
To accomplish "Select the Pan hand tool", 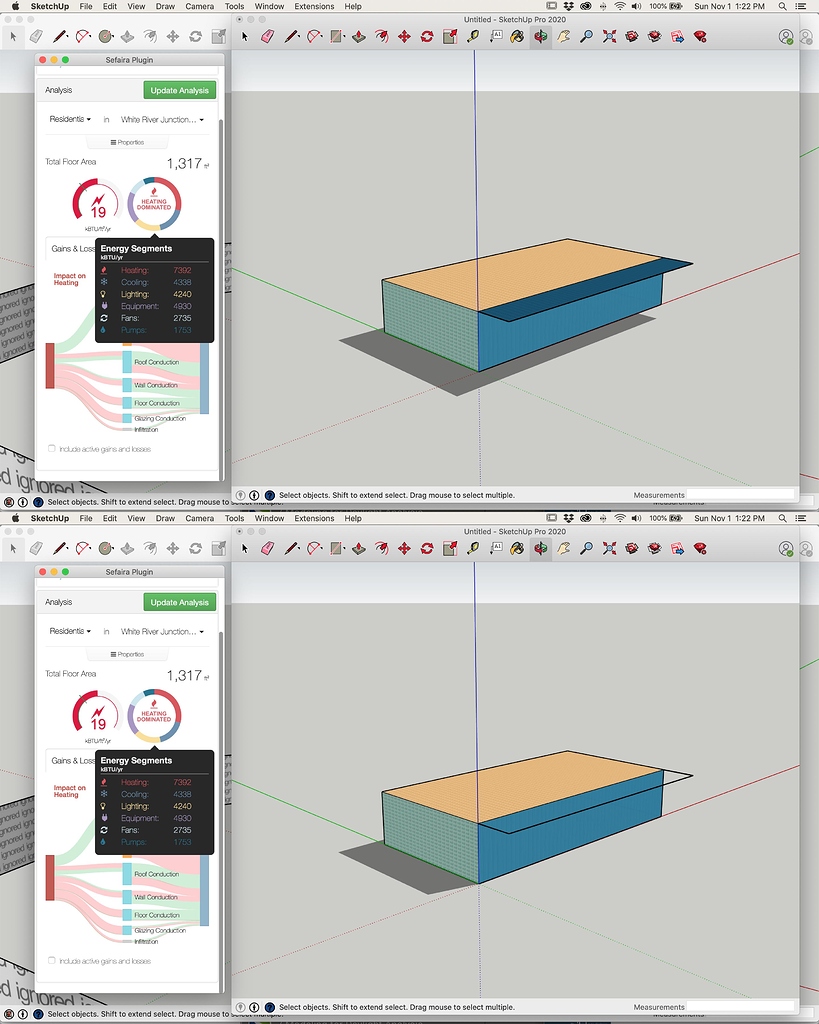I will (563, 37).
